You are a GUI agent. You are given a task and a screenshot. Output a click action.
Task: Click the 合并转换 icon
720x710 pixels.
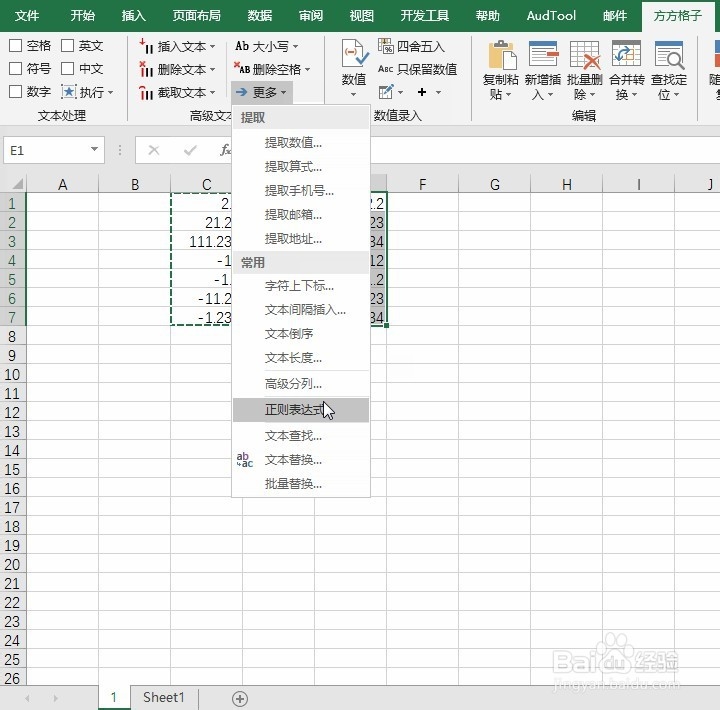point(626,54)
